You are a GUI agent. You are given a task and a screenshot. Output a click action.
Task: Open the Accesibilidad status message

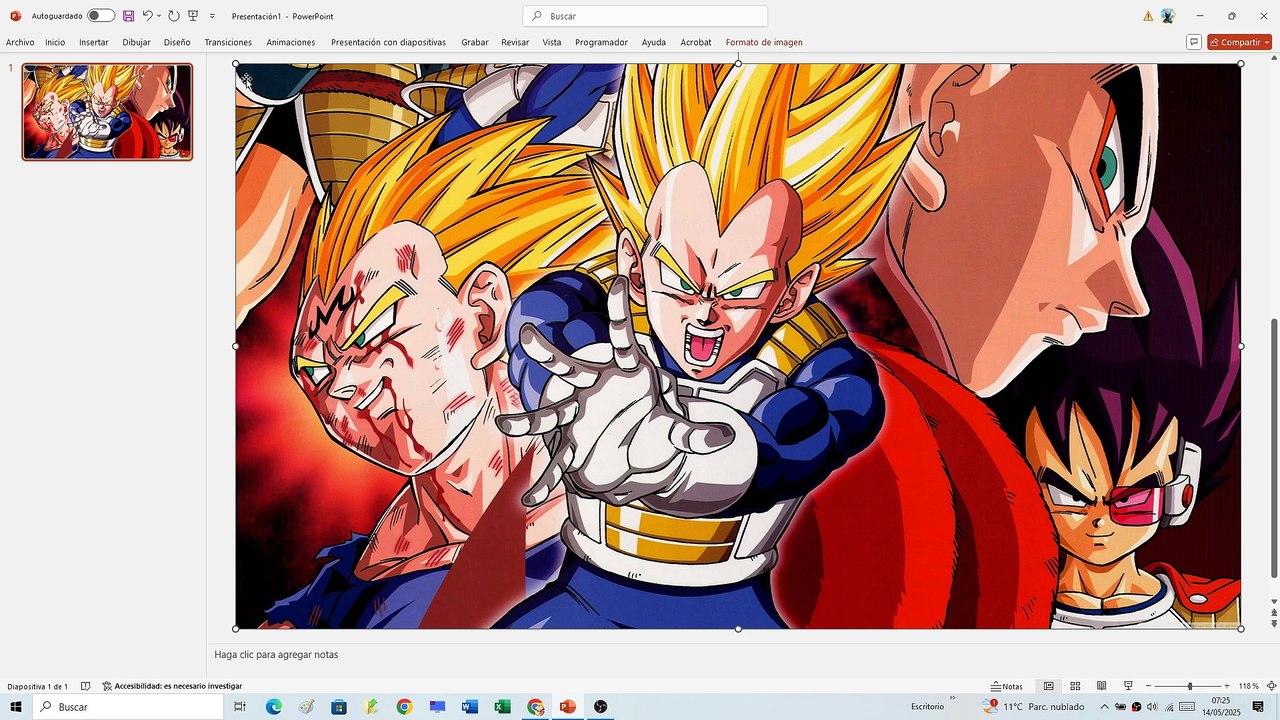coord(172,686)
